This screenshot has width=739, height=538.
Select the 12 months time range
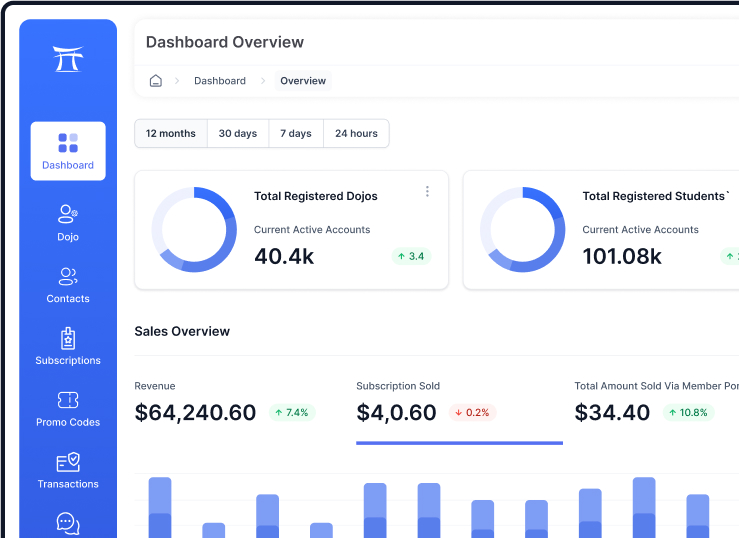pos(171,134)
